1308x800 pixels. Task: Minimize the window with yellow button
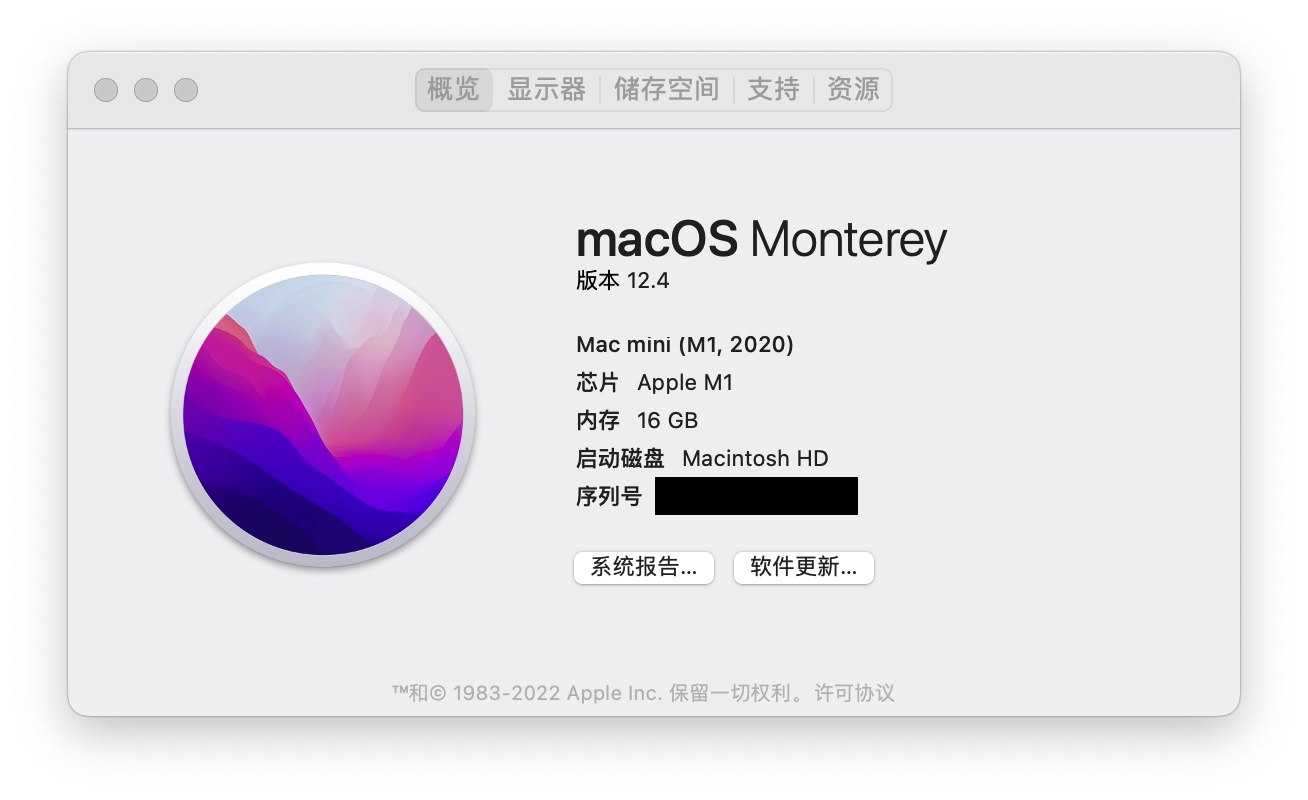[146, 90]
